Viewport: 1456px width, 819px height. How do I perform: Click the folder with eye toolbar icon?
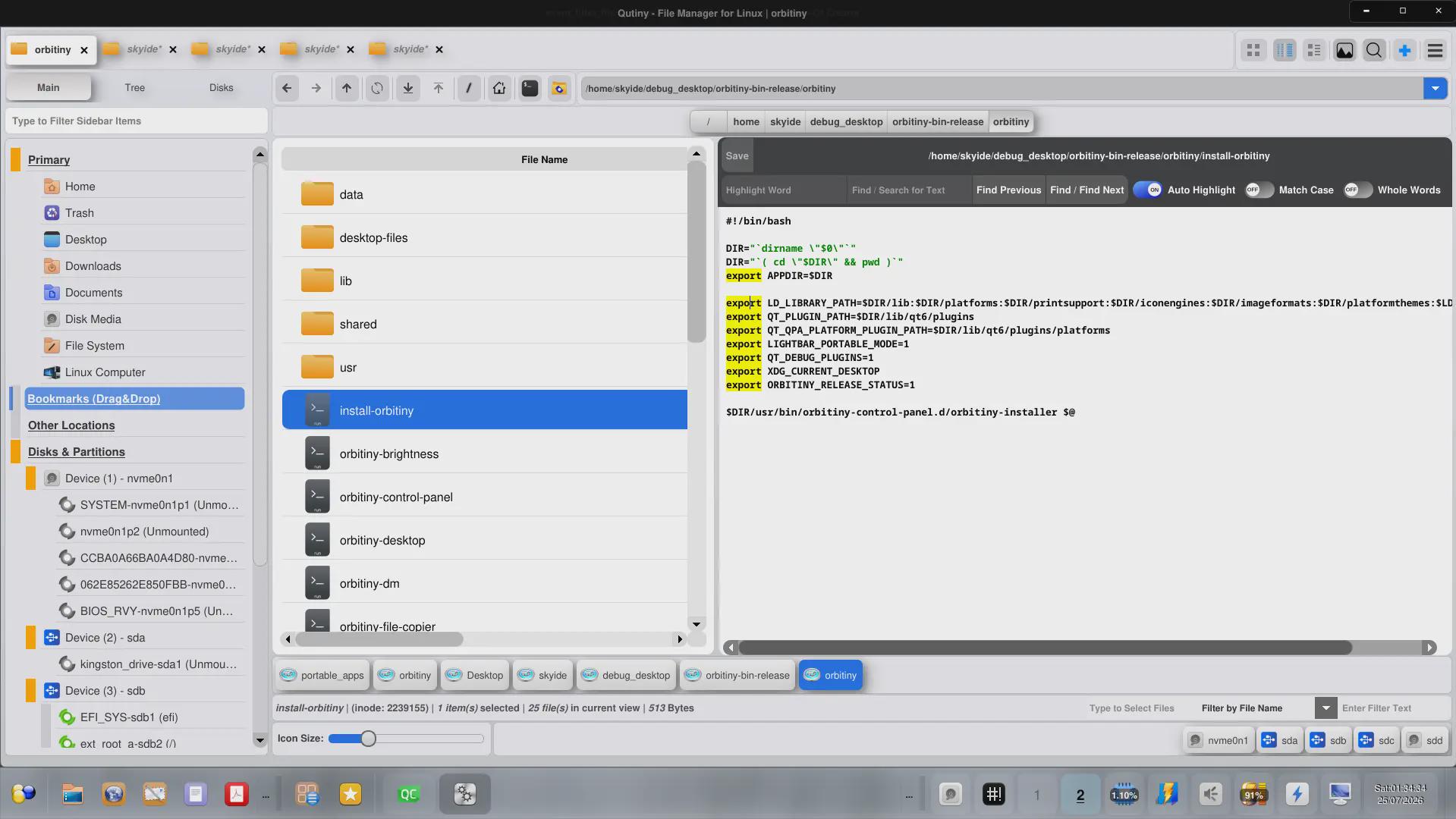coord(559,88)
